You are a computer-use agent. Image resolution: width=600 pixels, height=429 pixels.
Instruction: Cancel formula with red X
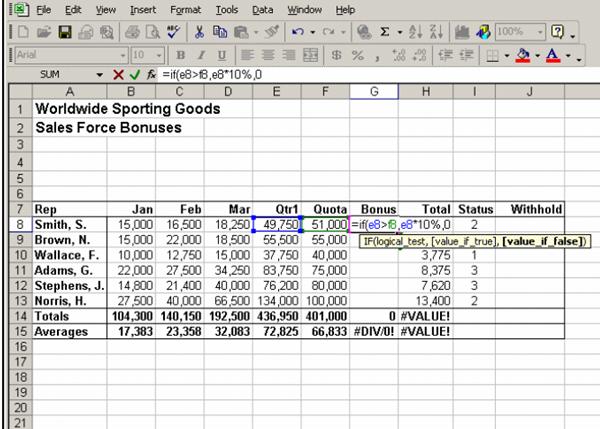(118, 75)
